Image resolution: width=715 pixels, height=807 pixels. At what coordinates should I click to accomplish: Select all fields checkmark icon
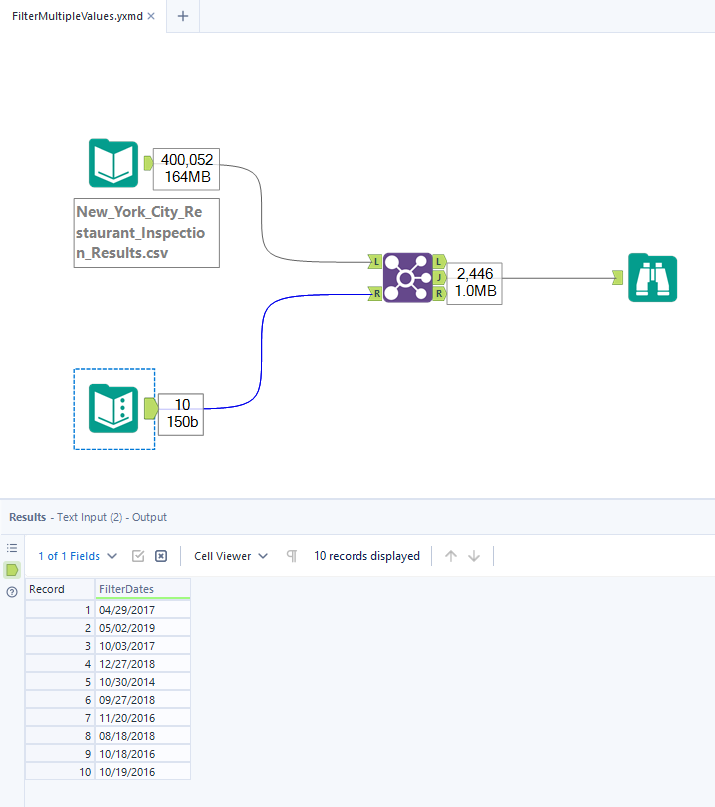(x=138, y=556)
